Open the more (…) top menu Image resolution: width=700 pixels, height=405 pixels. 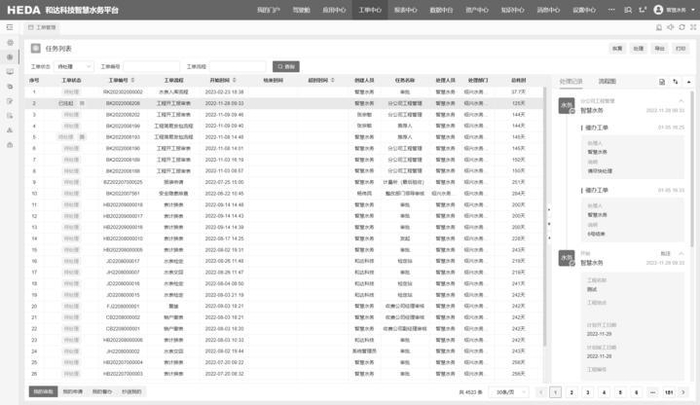(x=611, y=10)
